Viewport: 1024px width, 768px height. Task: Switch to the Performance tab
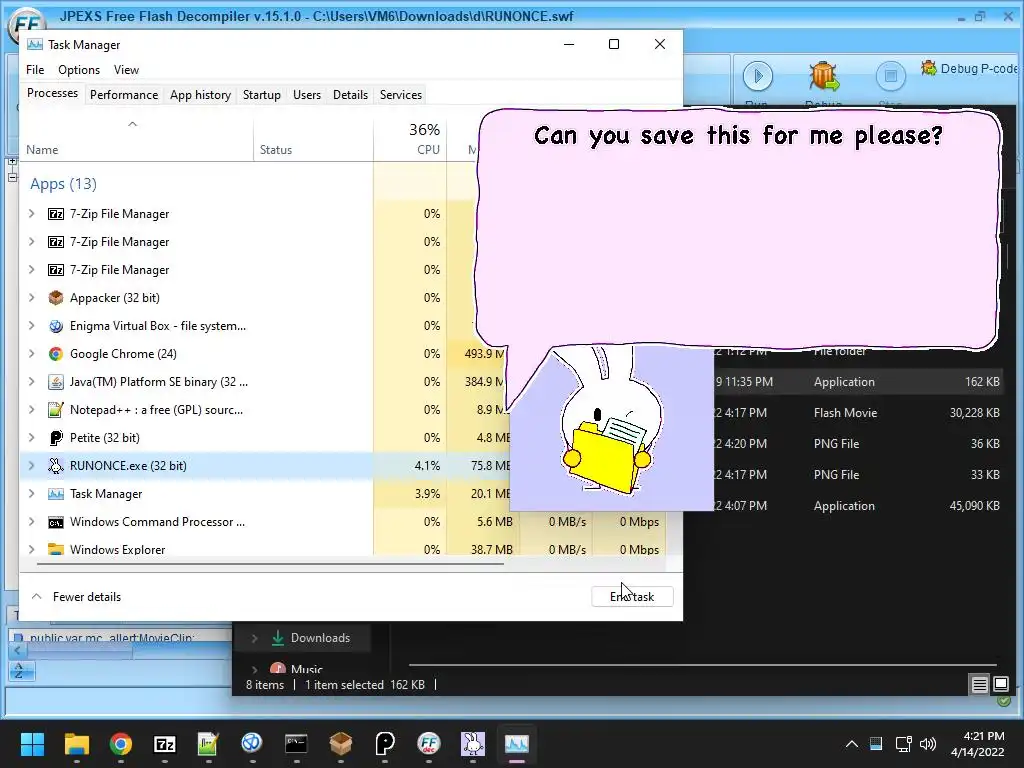coord(124,95)
